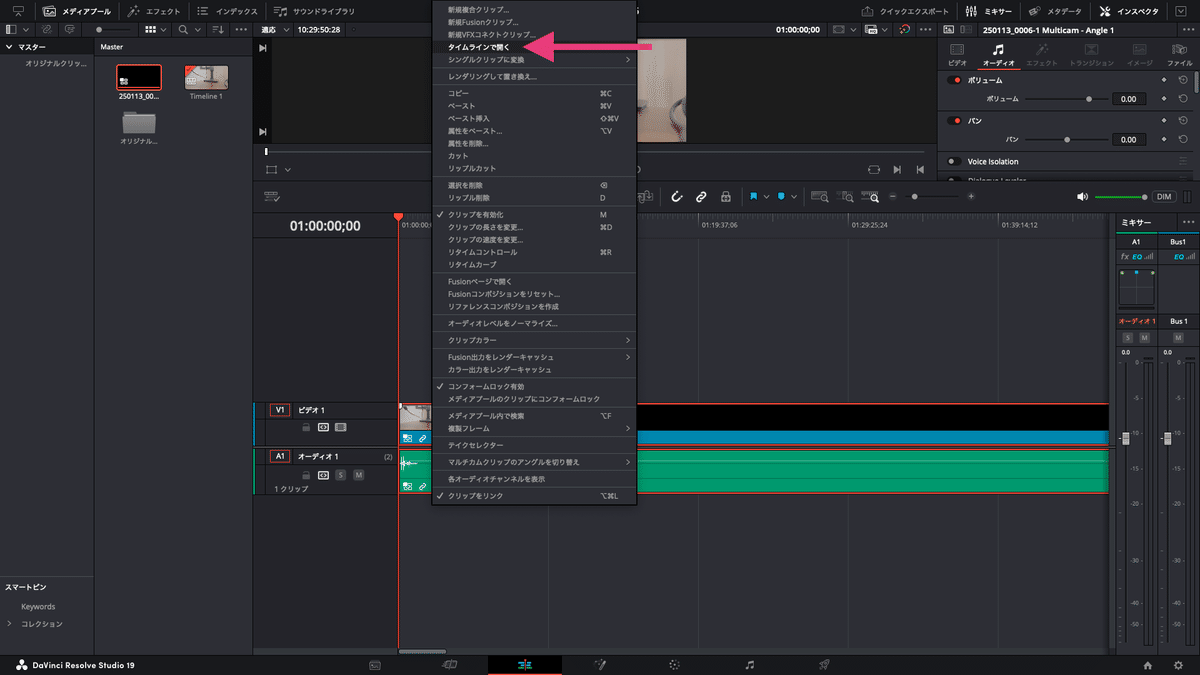
Task: Toggle the linked selection chain icon
Action: [701, 197]
